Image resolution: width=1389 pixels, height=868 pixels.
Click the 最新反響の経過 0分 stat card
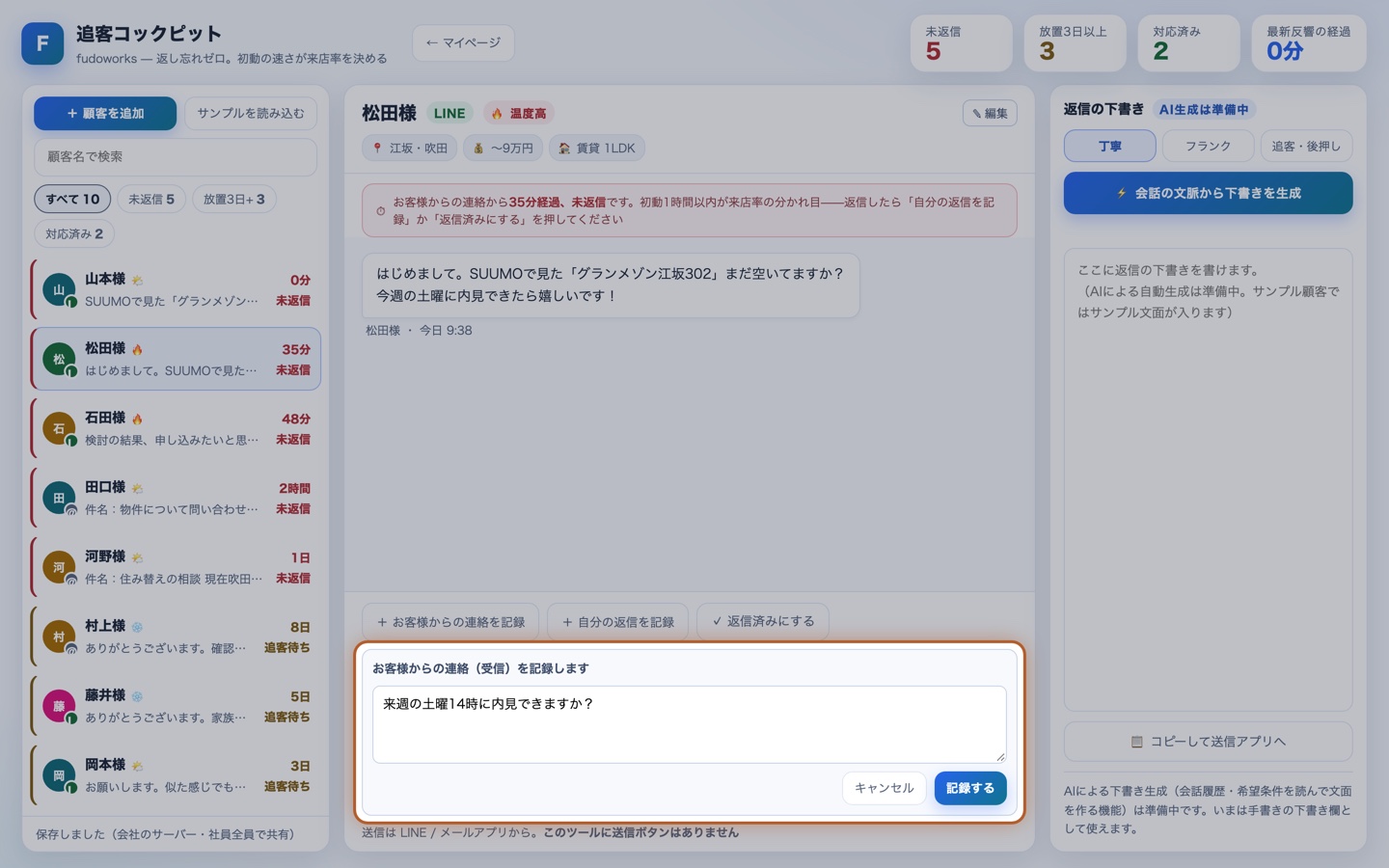[1309, 42]
